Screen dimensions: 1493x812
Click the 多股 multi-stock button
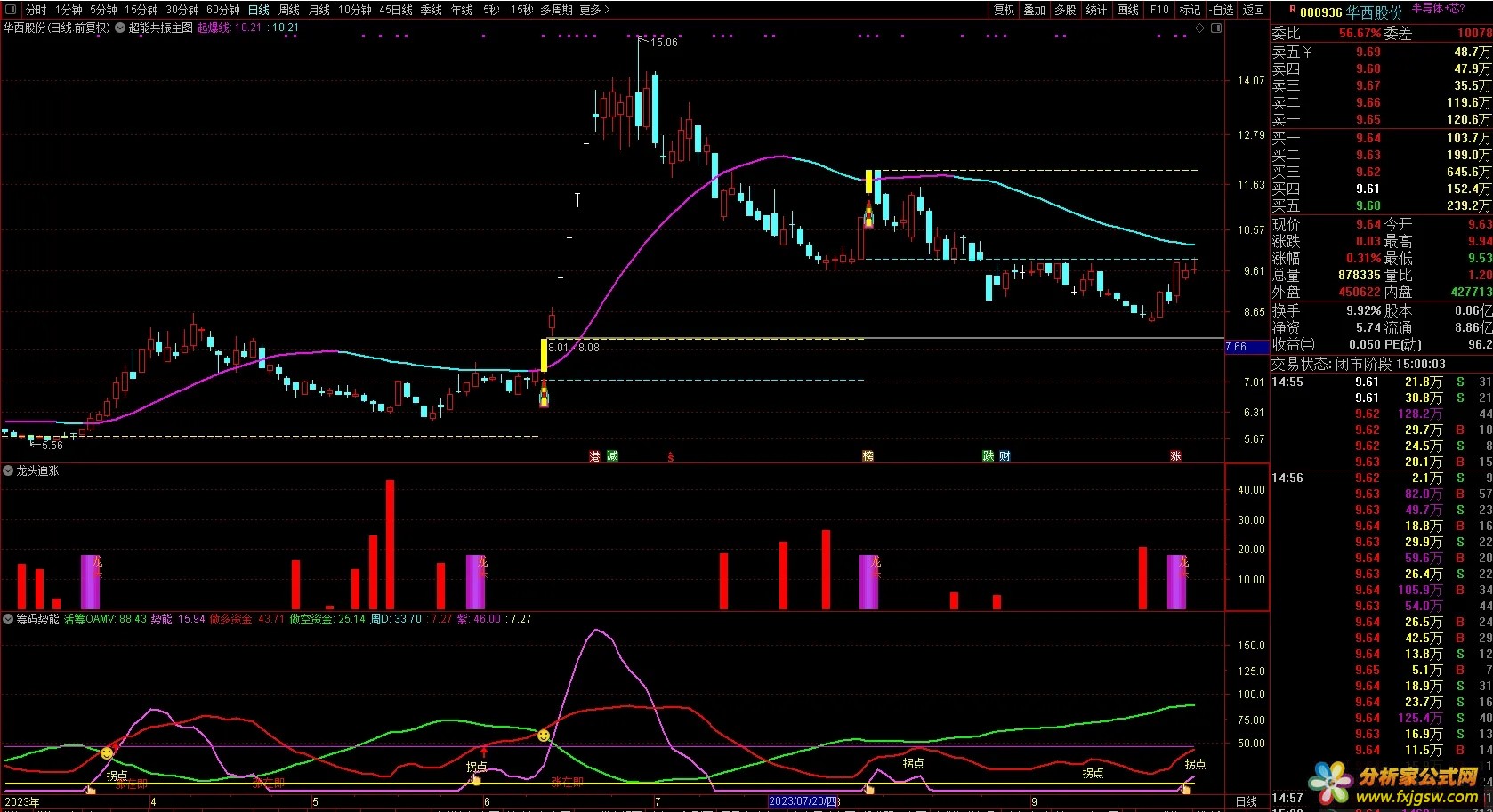click(x=1065, y=10)
